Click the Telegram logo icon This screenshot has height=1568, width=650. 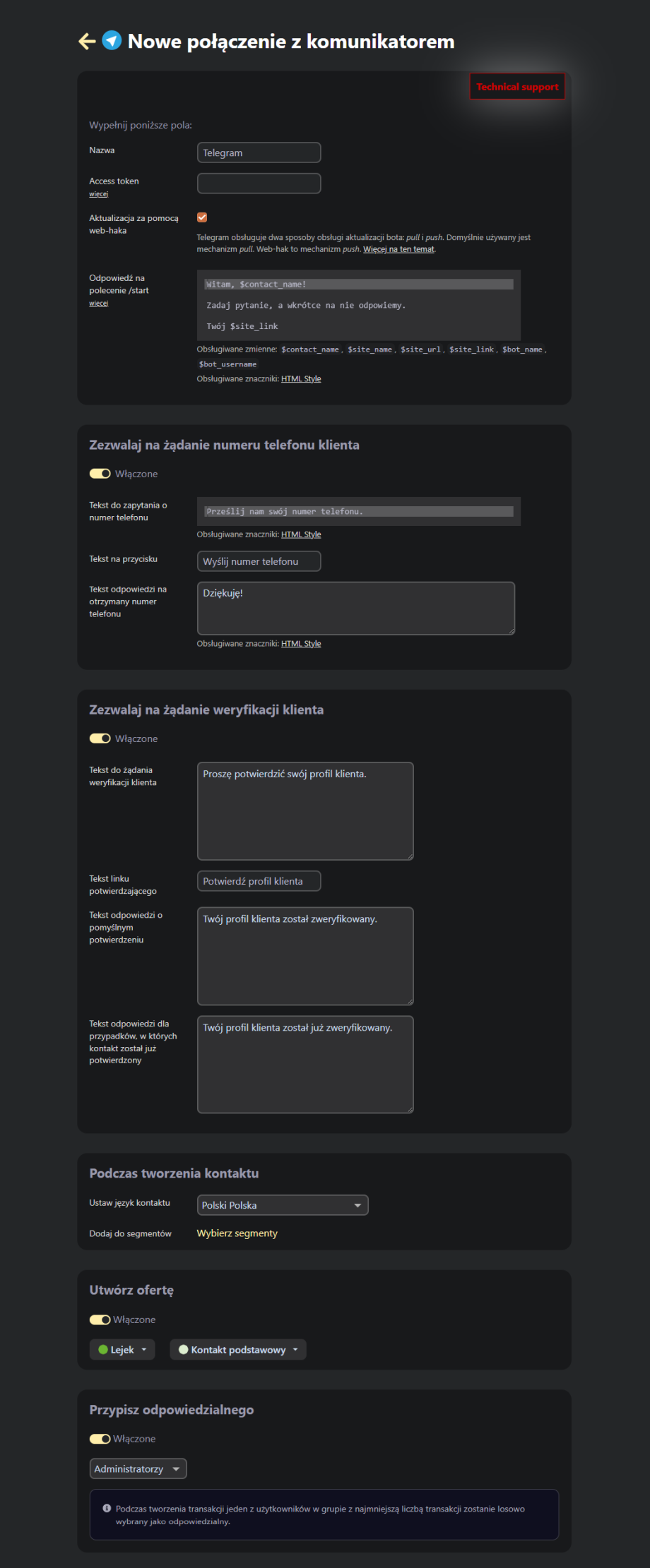(112, 41)
